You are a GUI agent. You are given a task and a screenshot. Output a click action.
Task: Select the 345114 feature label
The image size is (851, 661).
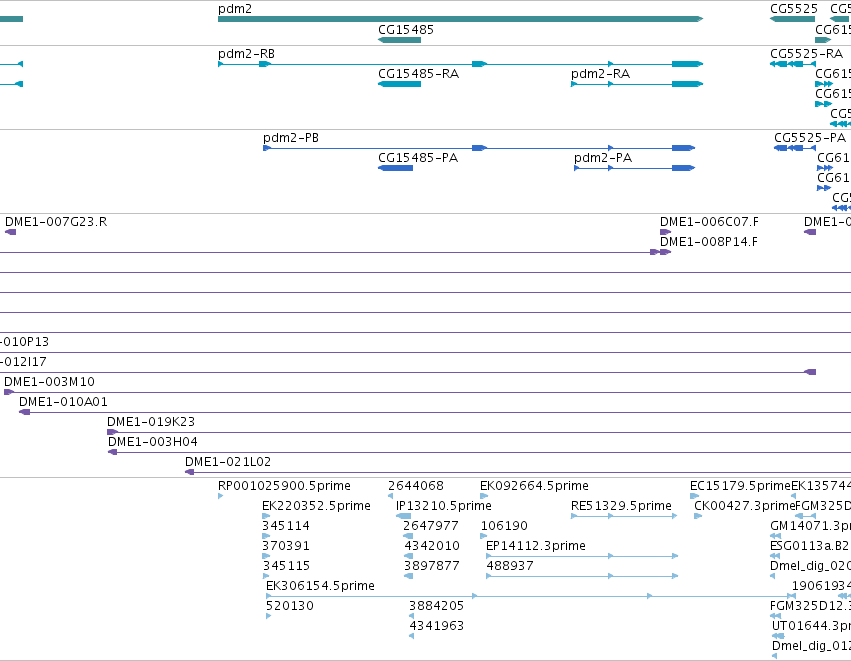pyautogui.click(x=286, y=526)
